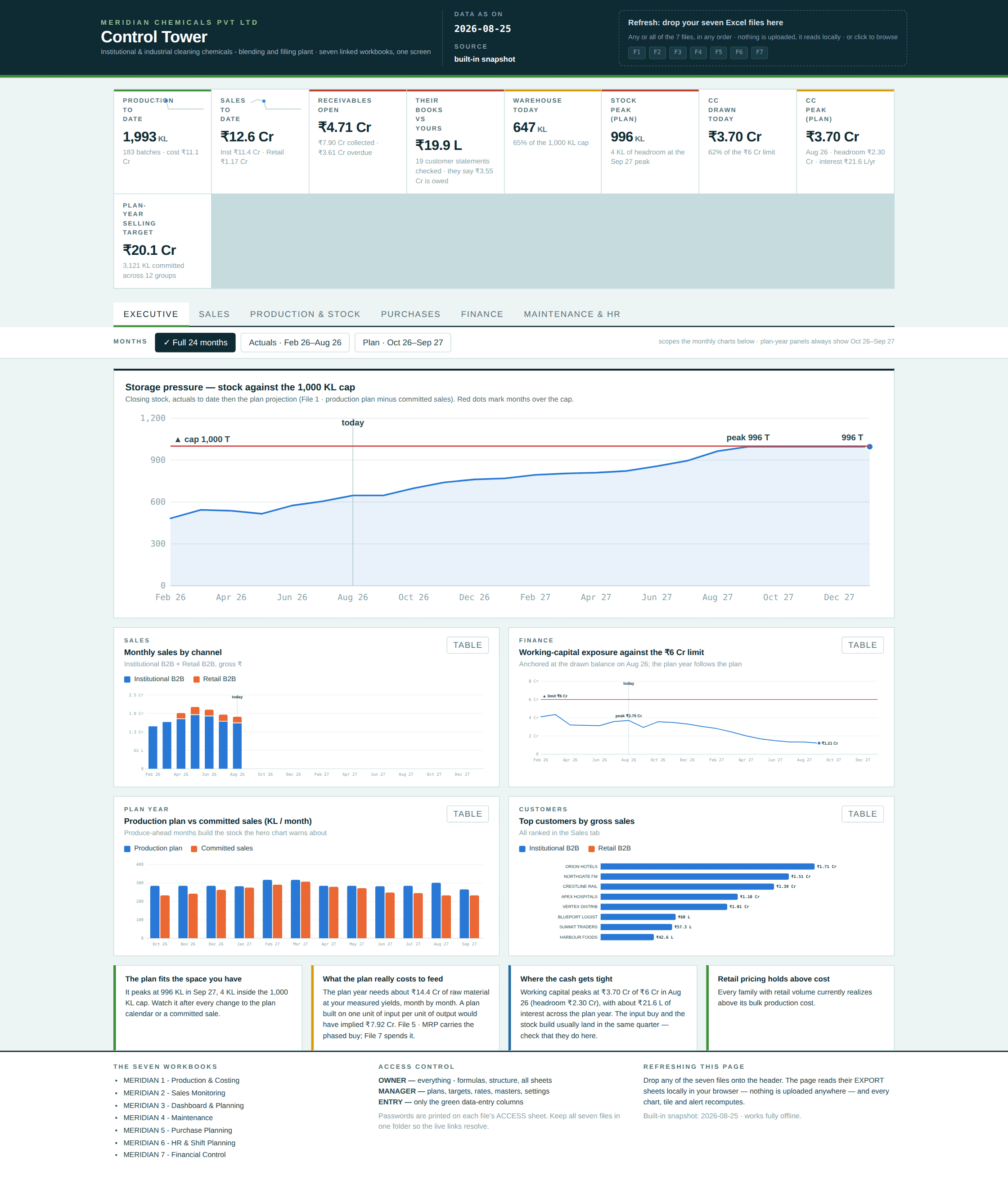Switch to the Sales tab
The width and height of the screenshot is (1008, 1180).
tap(214, 314)
